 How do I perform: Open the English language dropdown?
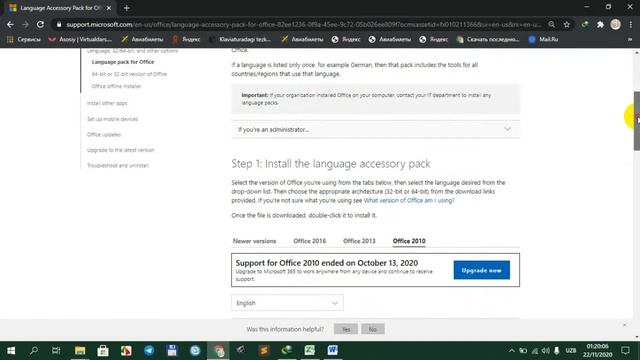pos(287,303)
